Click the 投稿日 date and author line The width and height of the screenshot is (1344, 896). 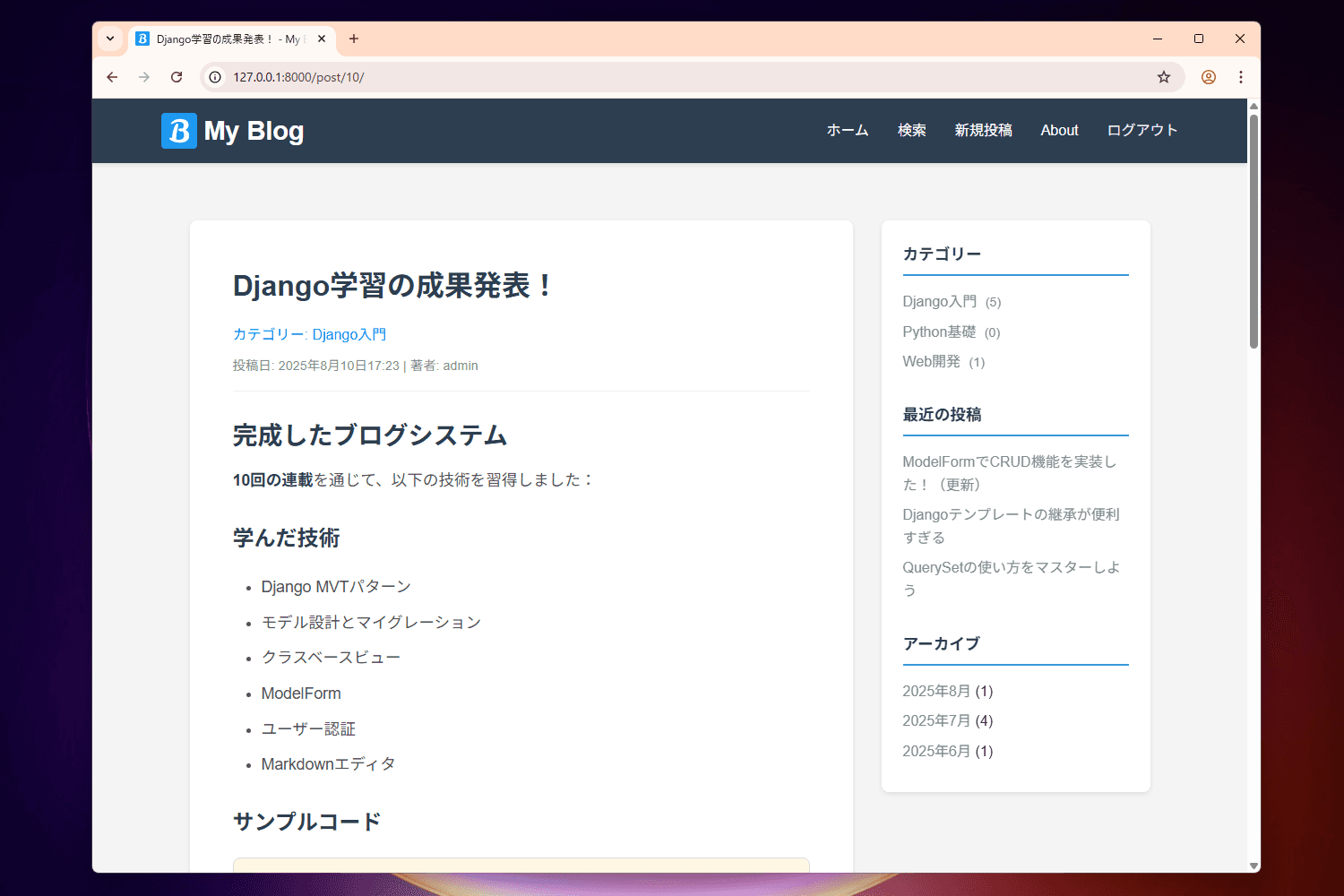click(356, 366)
